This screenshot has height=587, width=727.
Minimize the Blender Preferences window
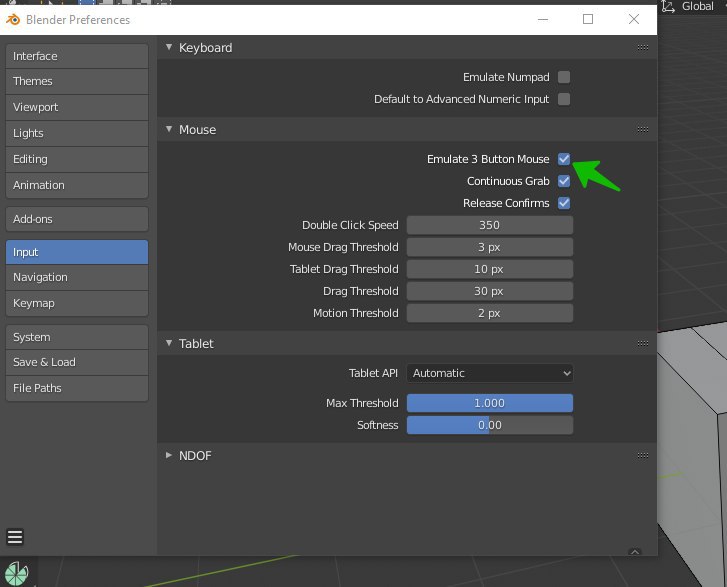click(x=542, y=19)
